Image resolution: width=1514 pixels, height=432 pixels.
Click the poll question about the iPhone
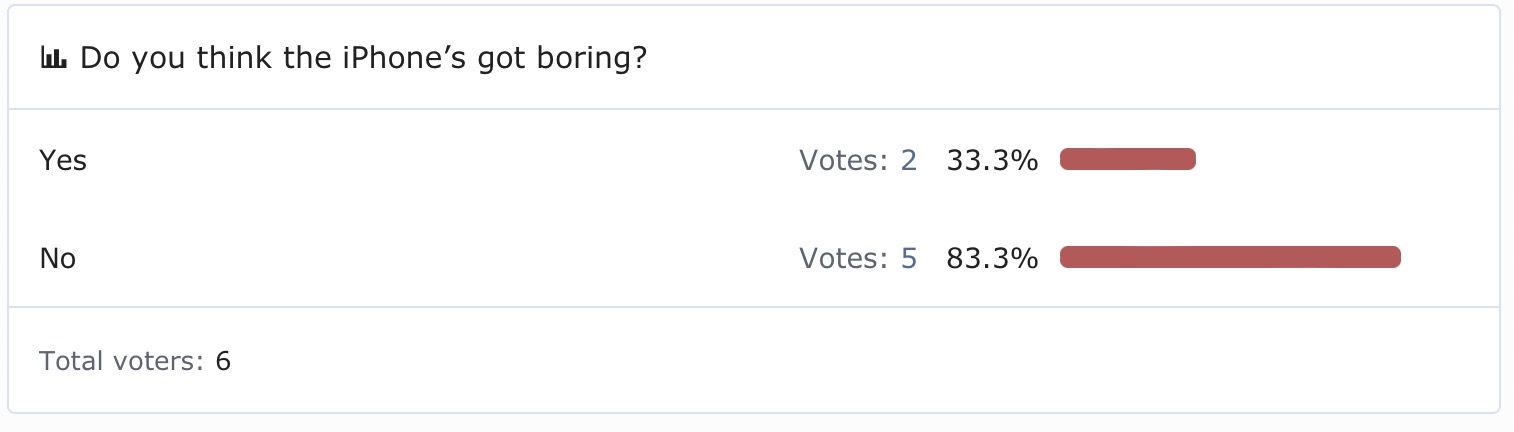[363, 59]
